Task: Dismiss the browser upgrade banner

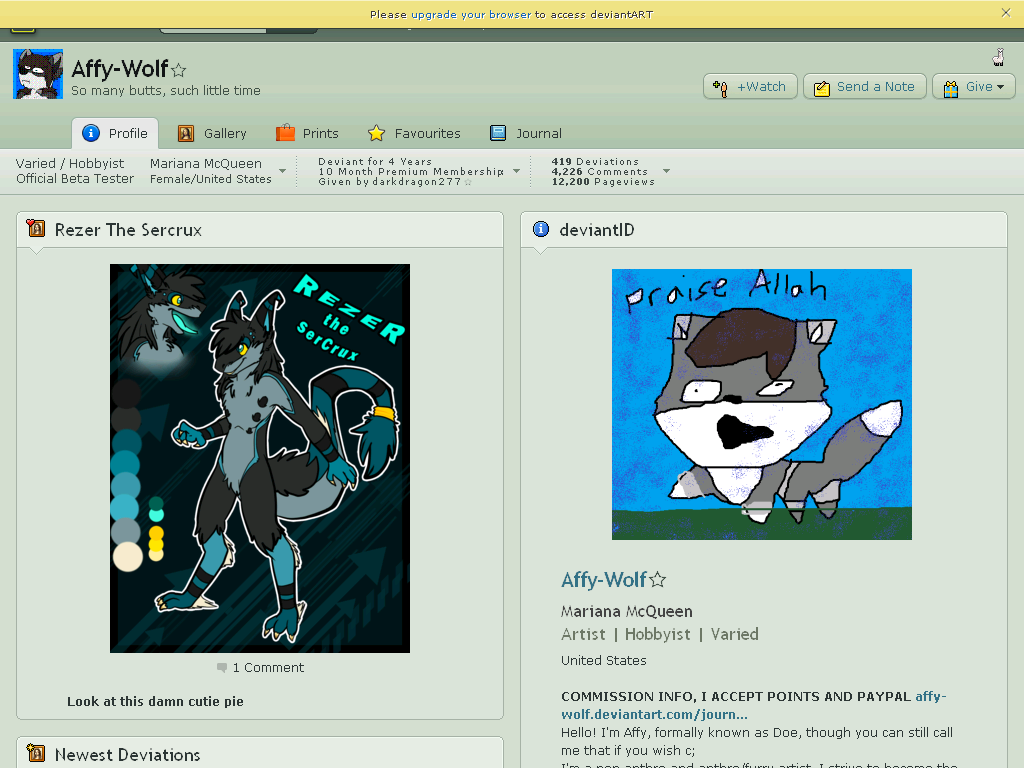Action: point(1006,12)
